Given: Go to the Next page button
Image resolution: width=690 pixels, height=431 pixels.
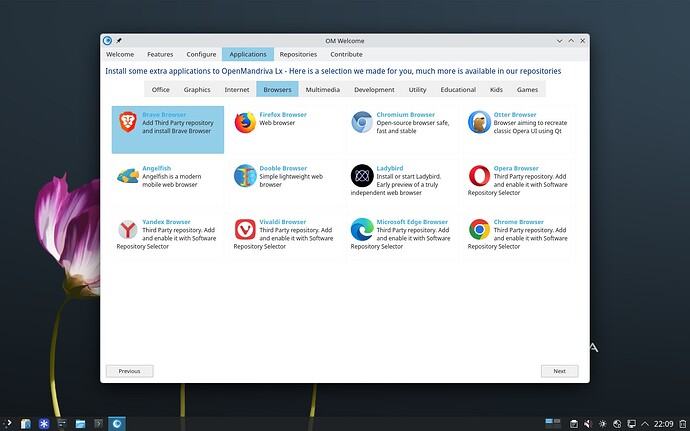Looking at the screenshot, I should [559, 371].
